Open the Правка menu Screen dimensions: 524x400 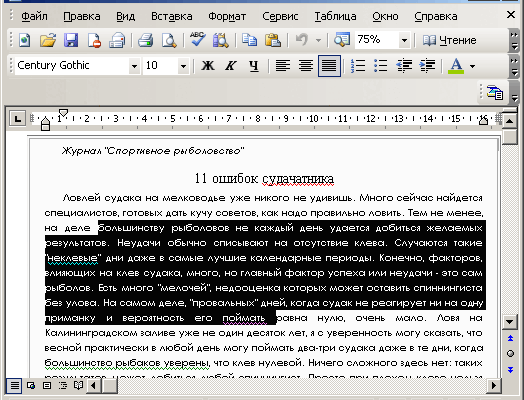(x=82, y=16)
